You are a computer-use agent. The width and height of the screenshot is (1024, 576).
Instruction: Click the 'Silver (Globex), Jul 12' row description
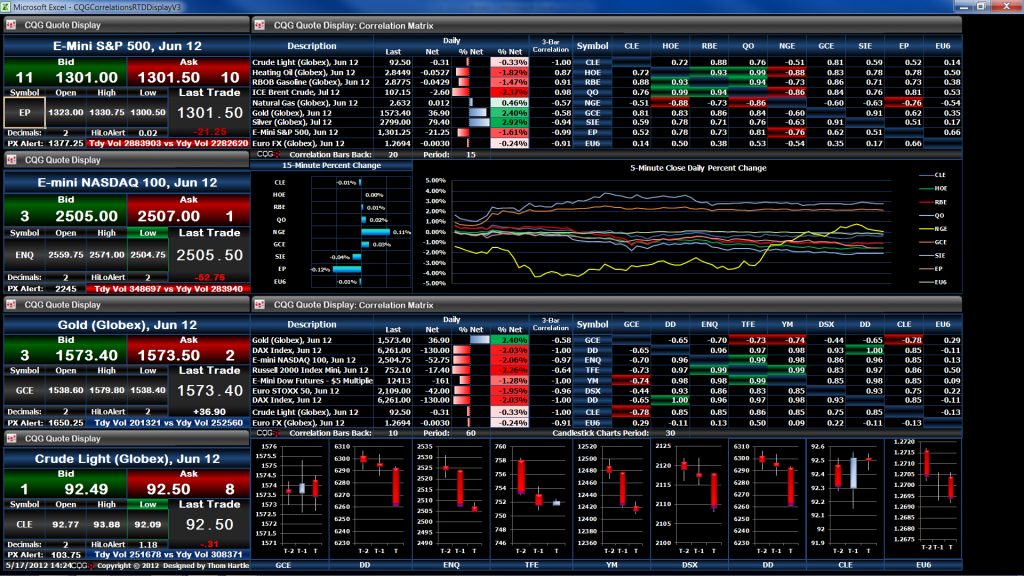(292, 122)
